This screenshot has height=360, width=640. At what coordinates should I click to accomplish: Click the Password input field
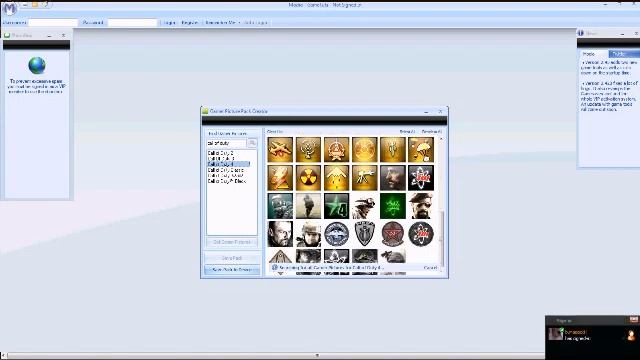[x=132, y=23]
